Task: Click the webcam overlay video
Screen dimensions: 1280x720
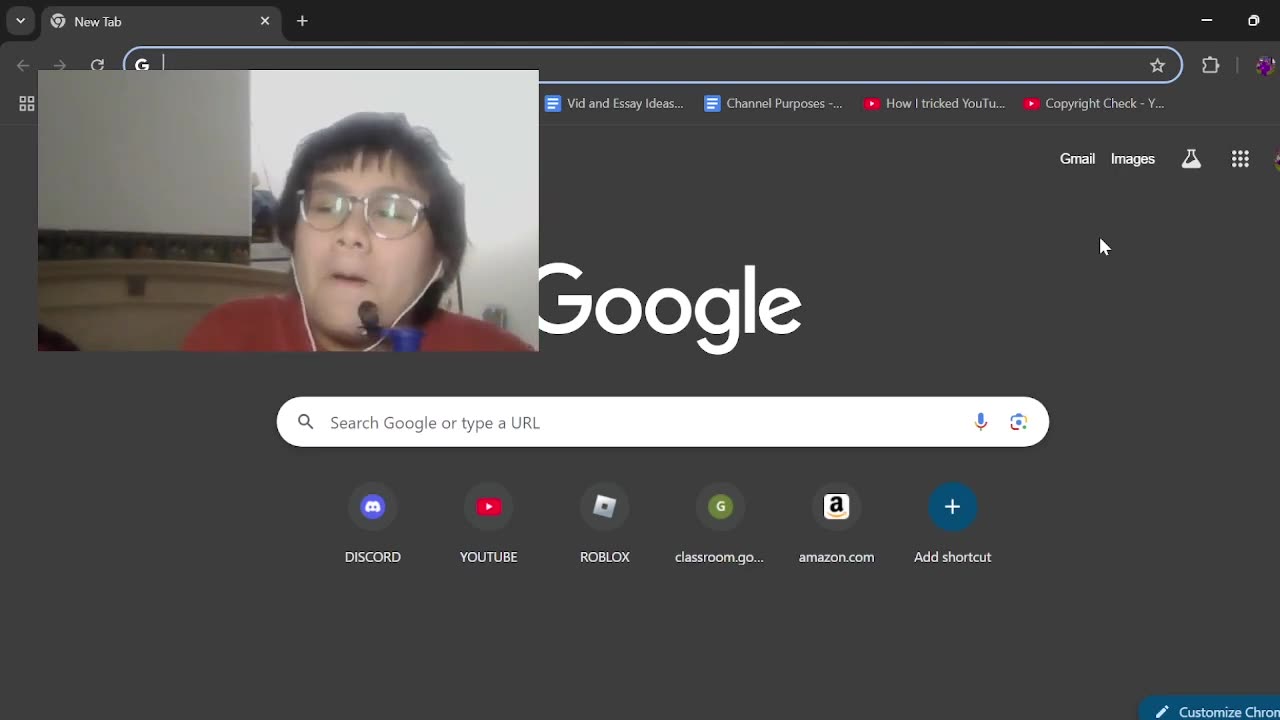Action: pos(288,210)
